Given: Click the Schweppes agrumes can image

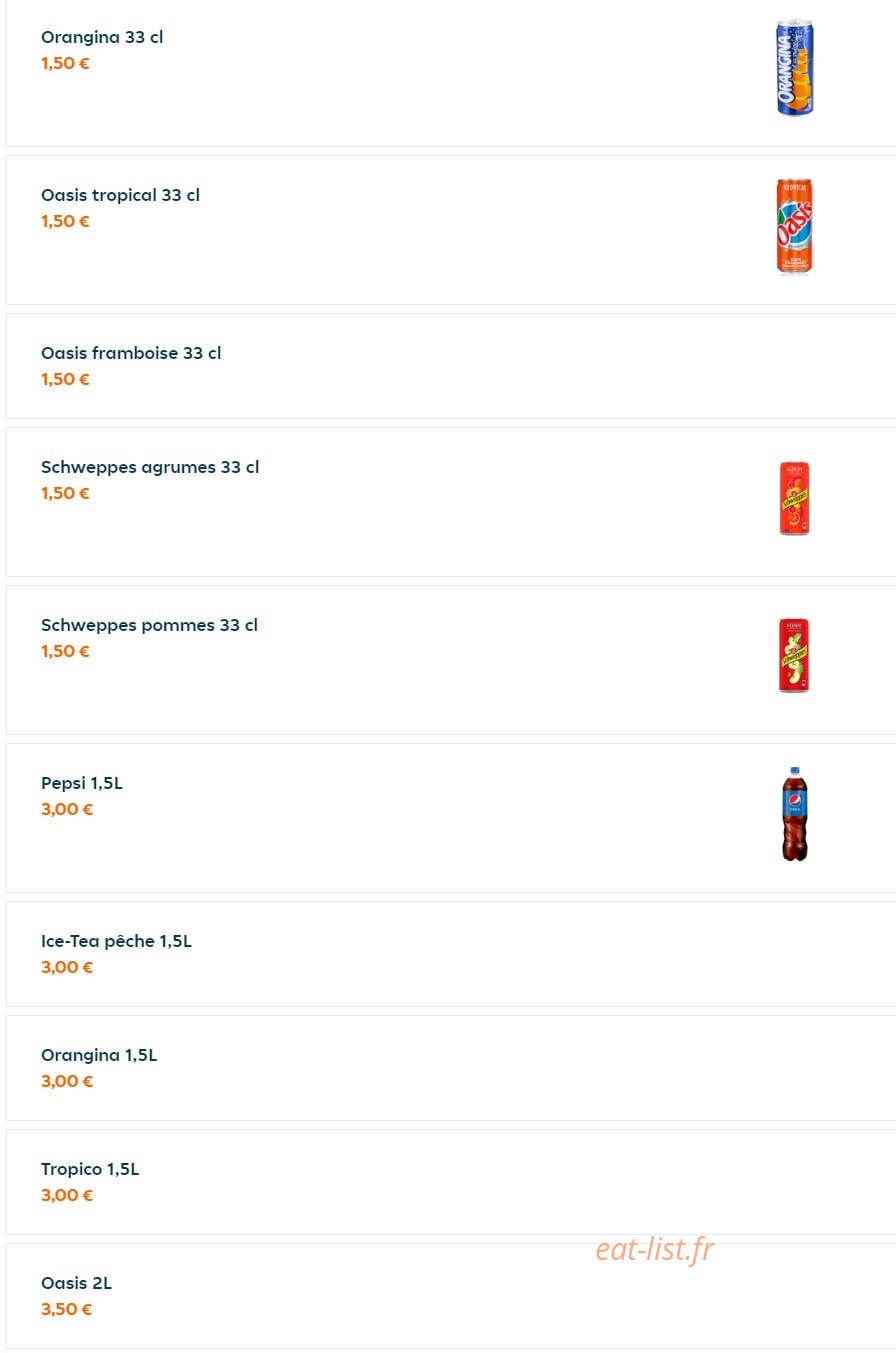Looking at the screenshot, I should click(795, 498).
